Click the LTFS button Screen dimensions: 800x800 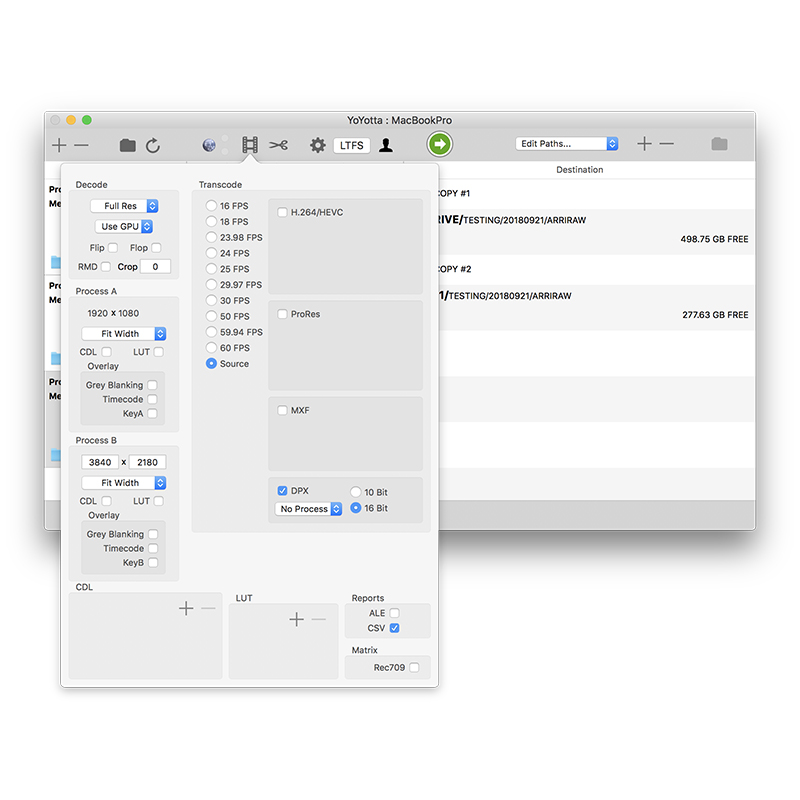(352, 145)
